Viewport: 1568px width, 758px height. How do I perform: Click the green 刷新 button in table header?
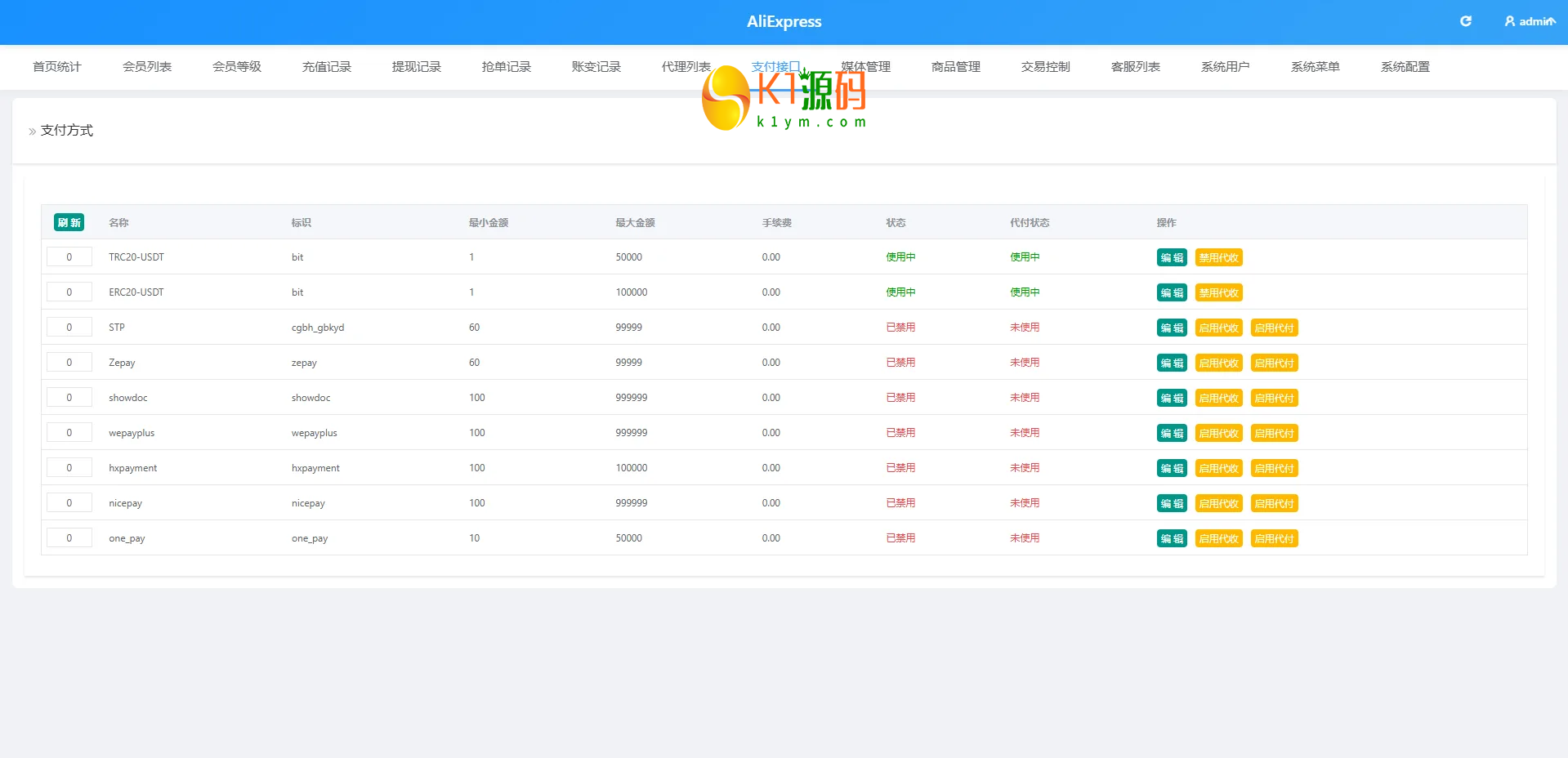tap(69, 222)
